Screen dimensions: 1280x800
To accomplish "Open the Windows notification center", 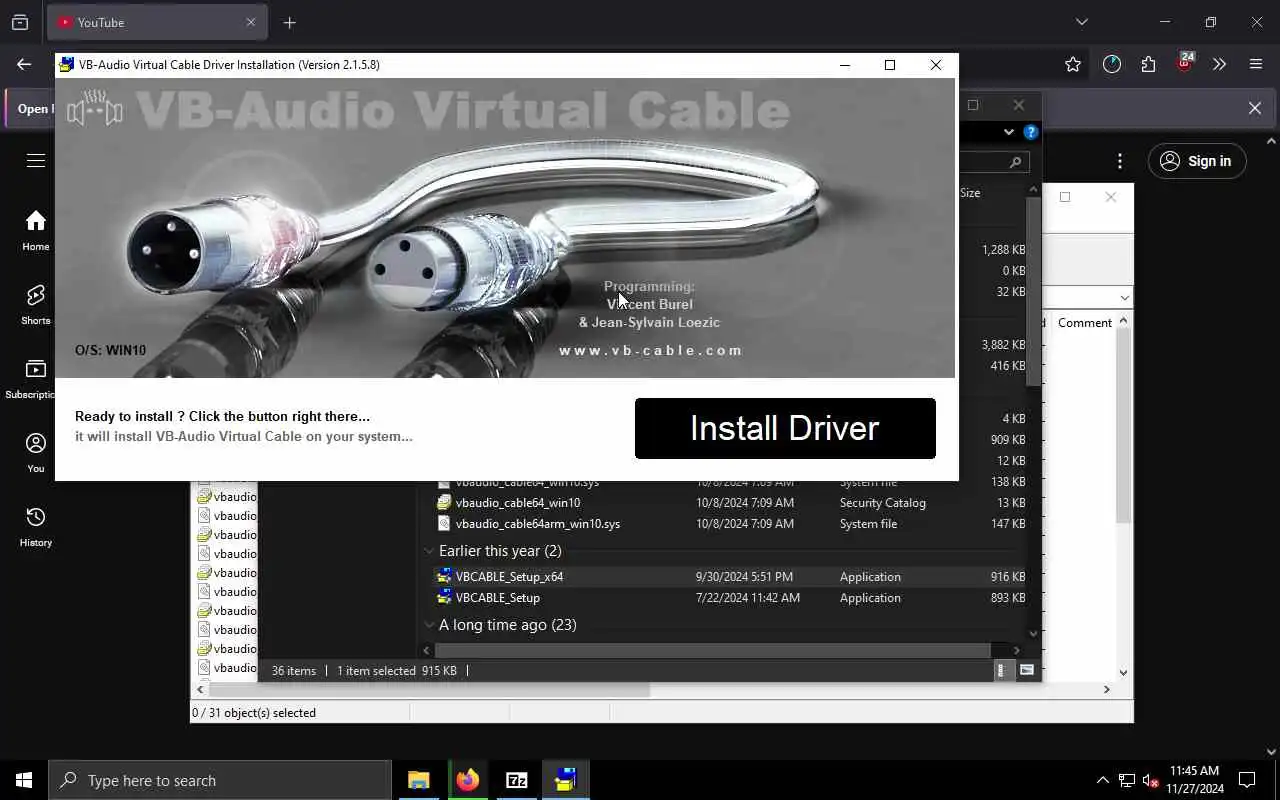I will [1247, 780].
